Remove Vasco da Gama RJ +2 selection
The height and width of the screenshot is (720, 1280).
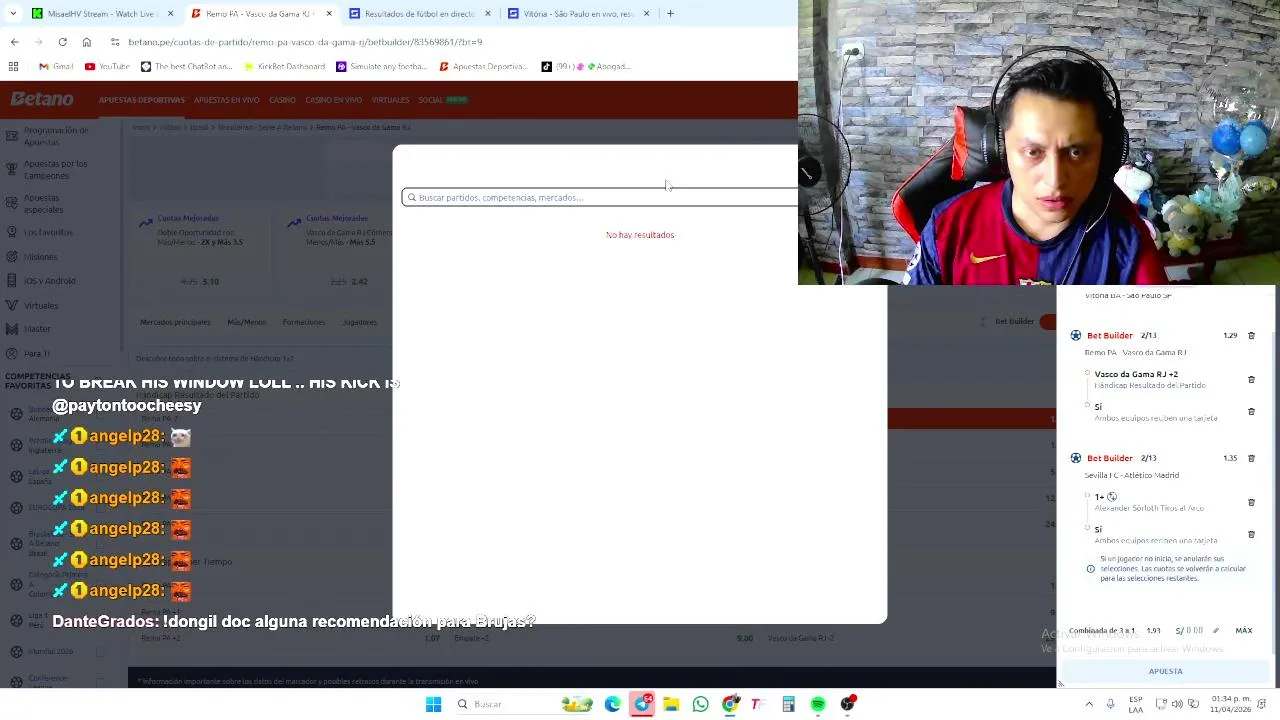click(1251, 380)
